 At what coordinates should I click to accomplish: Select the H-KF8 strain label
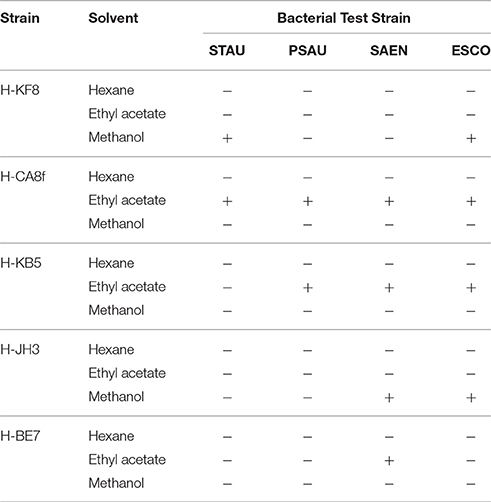(20, 90)
